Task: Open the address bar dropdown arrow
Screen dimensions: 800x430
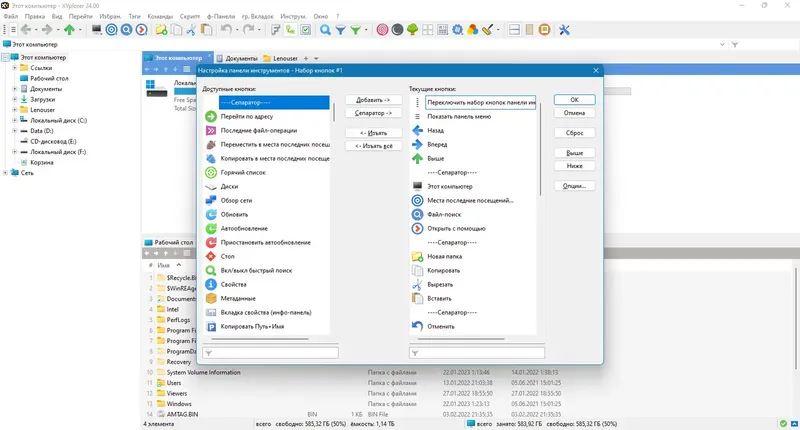Action: (x=722, y=44)
